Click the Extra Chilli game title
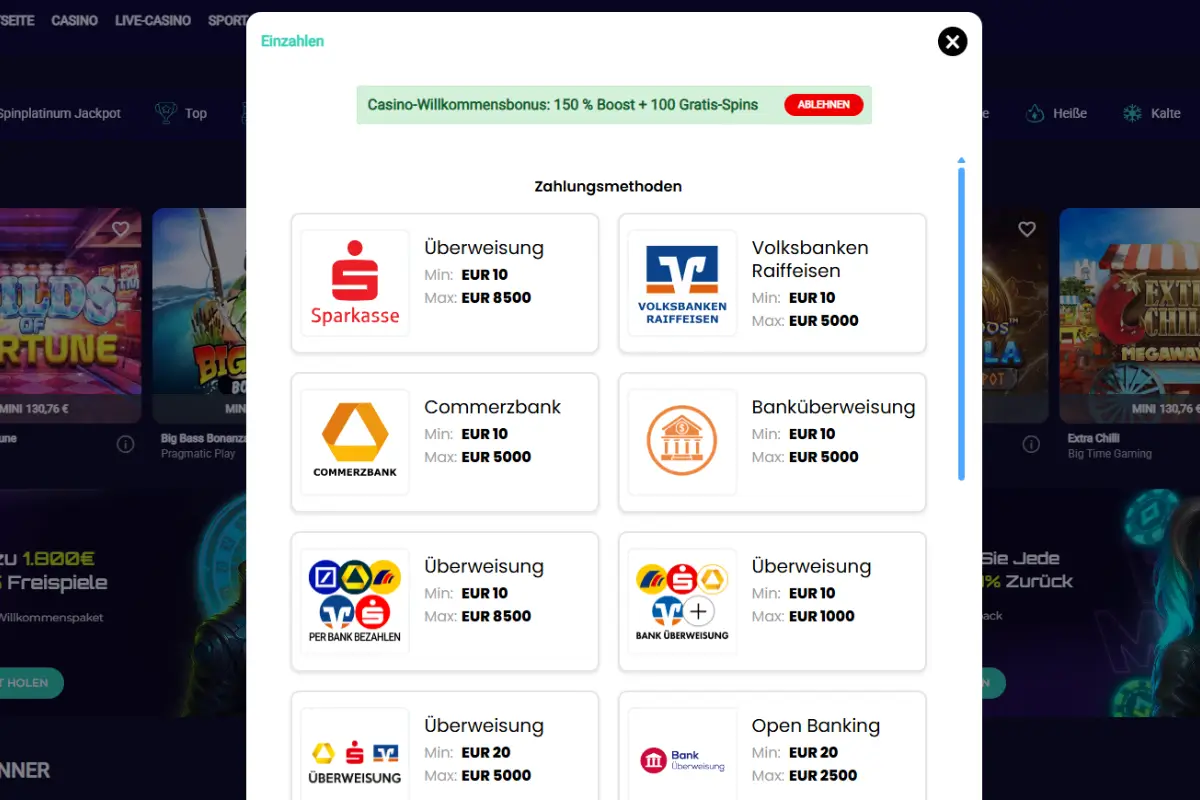Viewport: 1200px width, 800px height. click(1093, 438)
